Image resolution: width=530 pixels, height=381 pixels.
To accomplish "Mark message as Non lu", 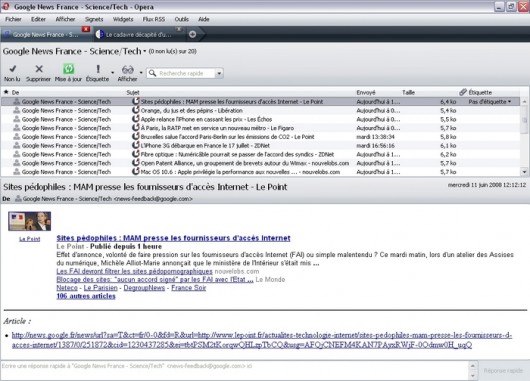I will click(x=12, y=73).
